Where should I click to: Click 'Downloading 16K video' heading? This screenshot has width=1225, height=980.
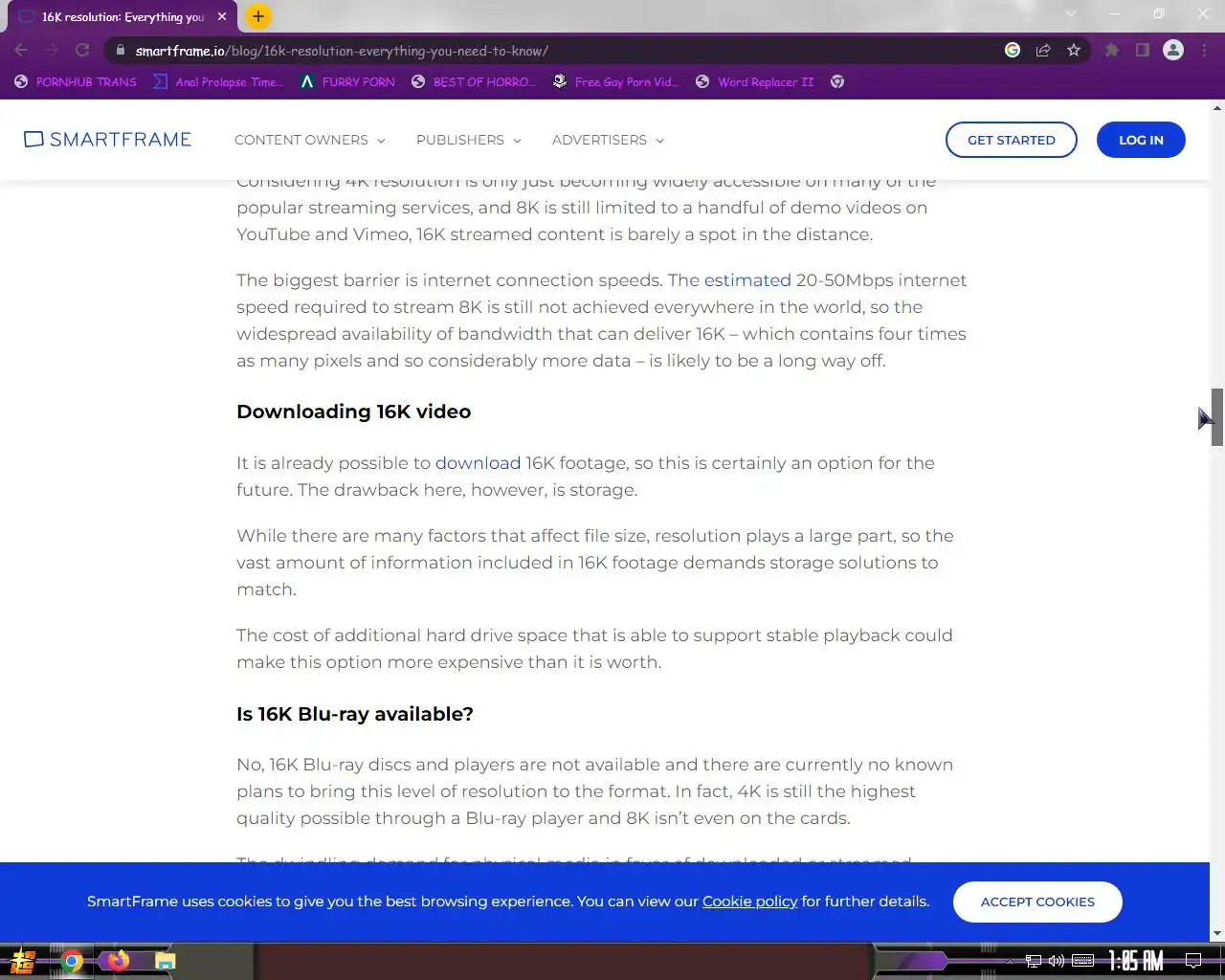353,412
